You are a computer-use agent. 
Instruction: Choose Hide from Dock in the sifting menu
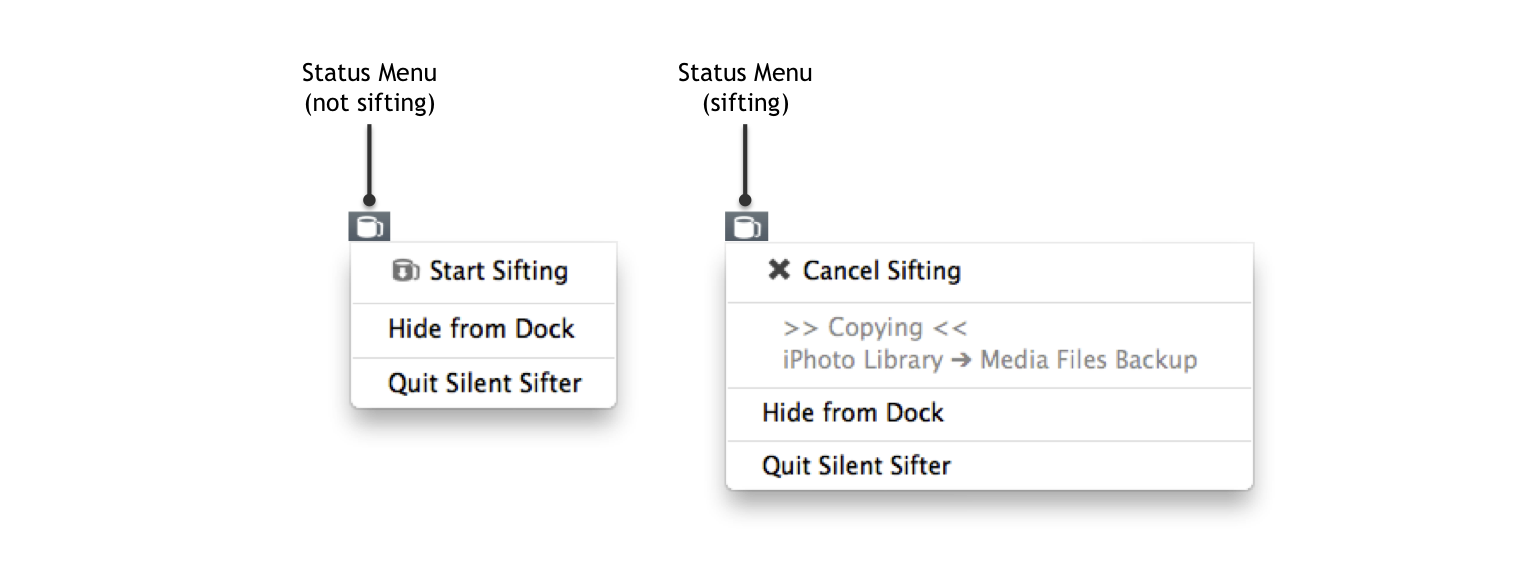(x=989, y=413)
